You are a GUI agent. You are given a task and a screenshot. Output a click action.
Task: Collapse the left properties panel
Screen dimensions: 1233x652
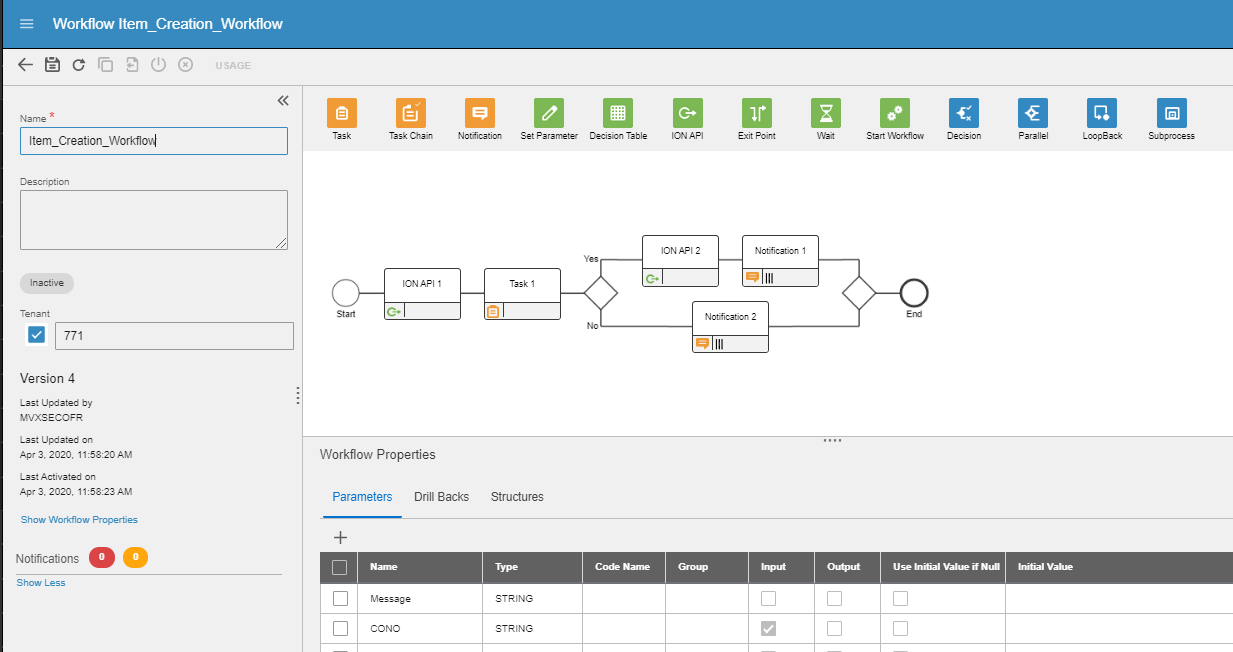point(282,100)
